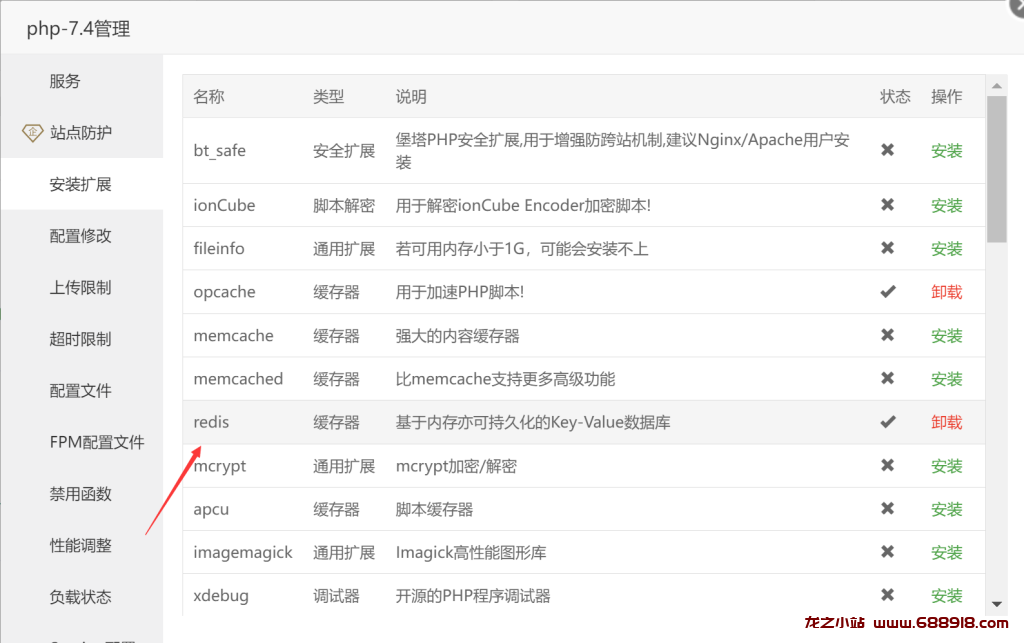Click the opcache extension name
The image size is (1024, 643).
(224, 292)
